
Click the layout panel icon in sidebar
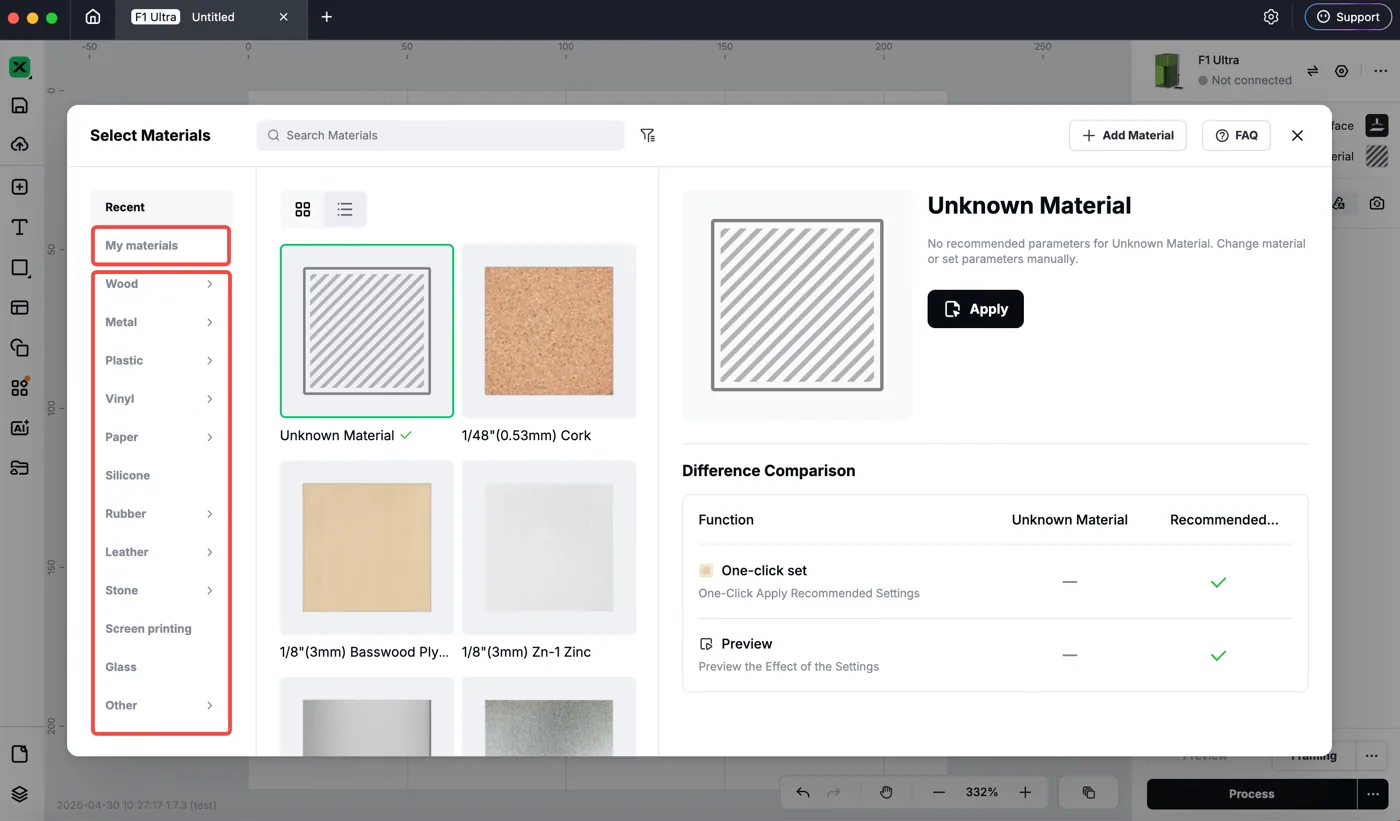click(x=19, y=308)
